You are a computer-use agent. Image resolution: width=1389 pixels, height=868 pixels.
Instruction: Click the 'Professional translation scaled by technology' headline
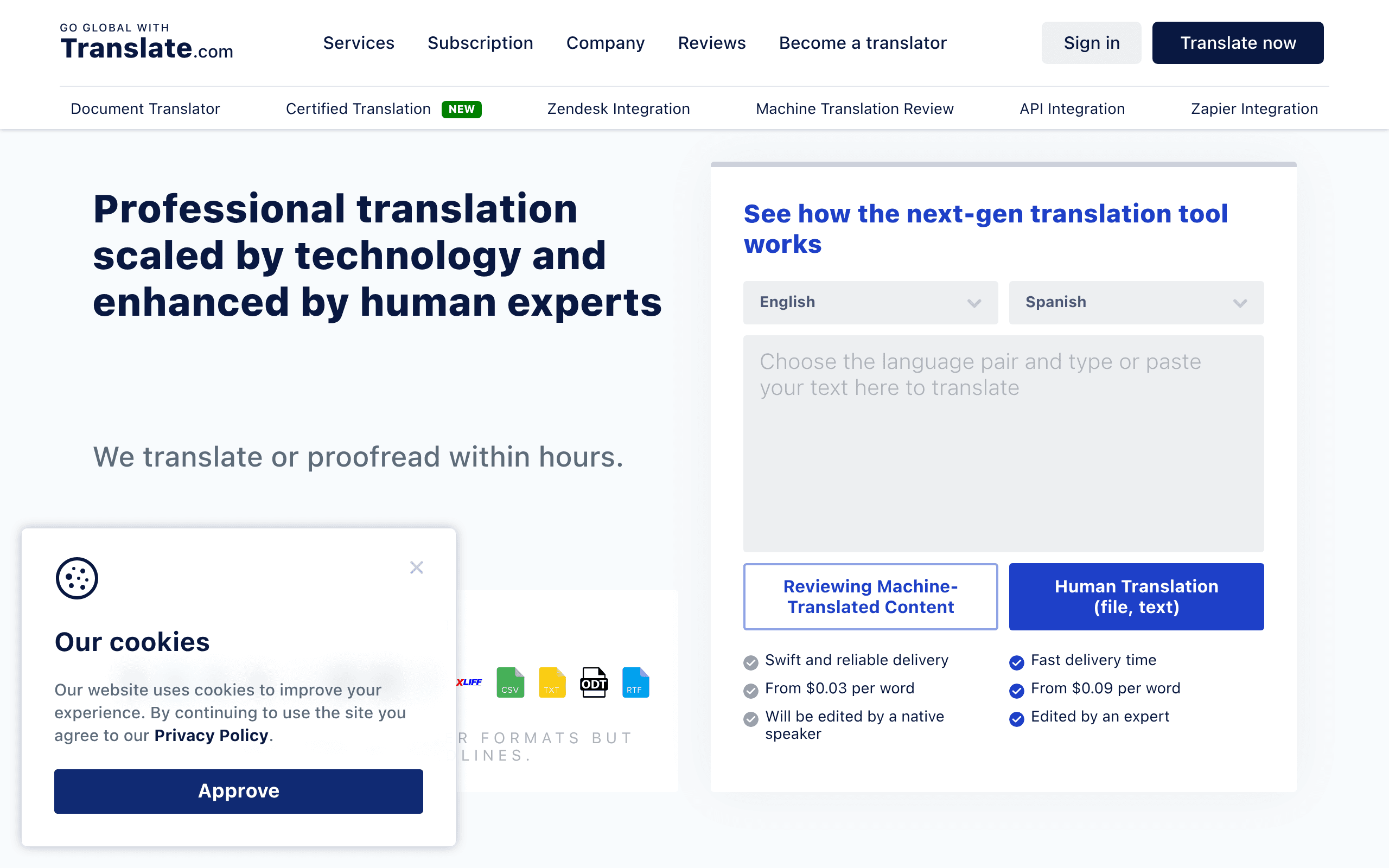(377, 256)
